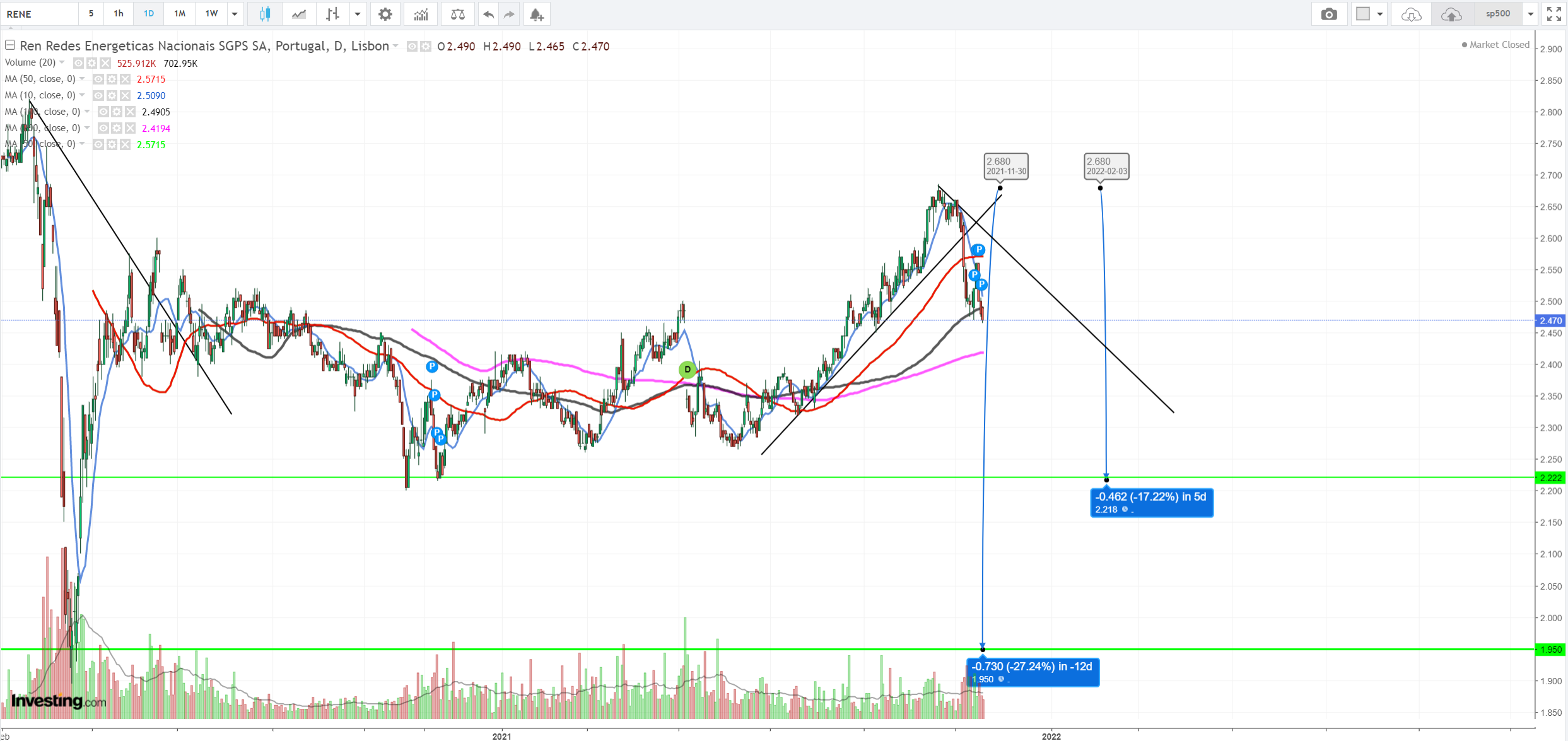Open chart settings gear icon
This screenshot has height=741, width=1568.
[x=385, y=14]
